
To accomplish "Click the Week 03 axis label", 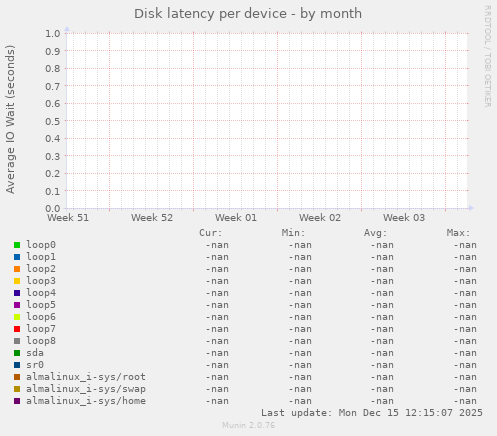I will pyautogui.click(x=404, y=218).
